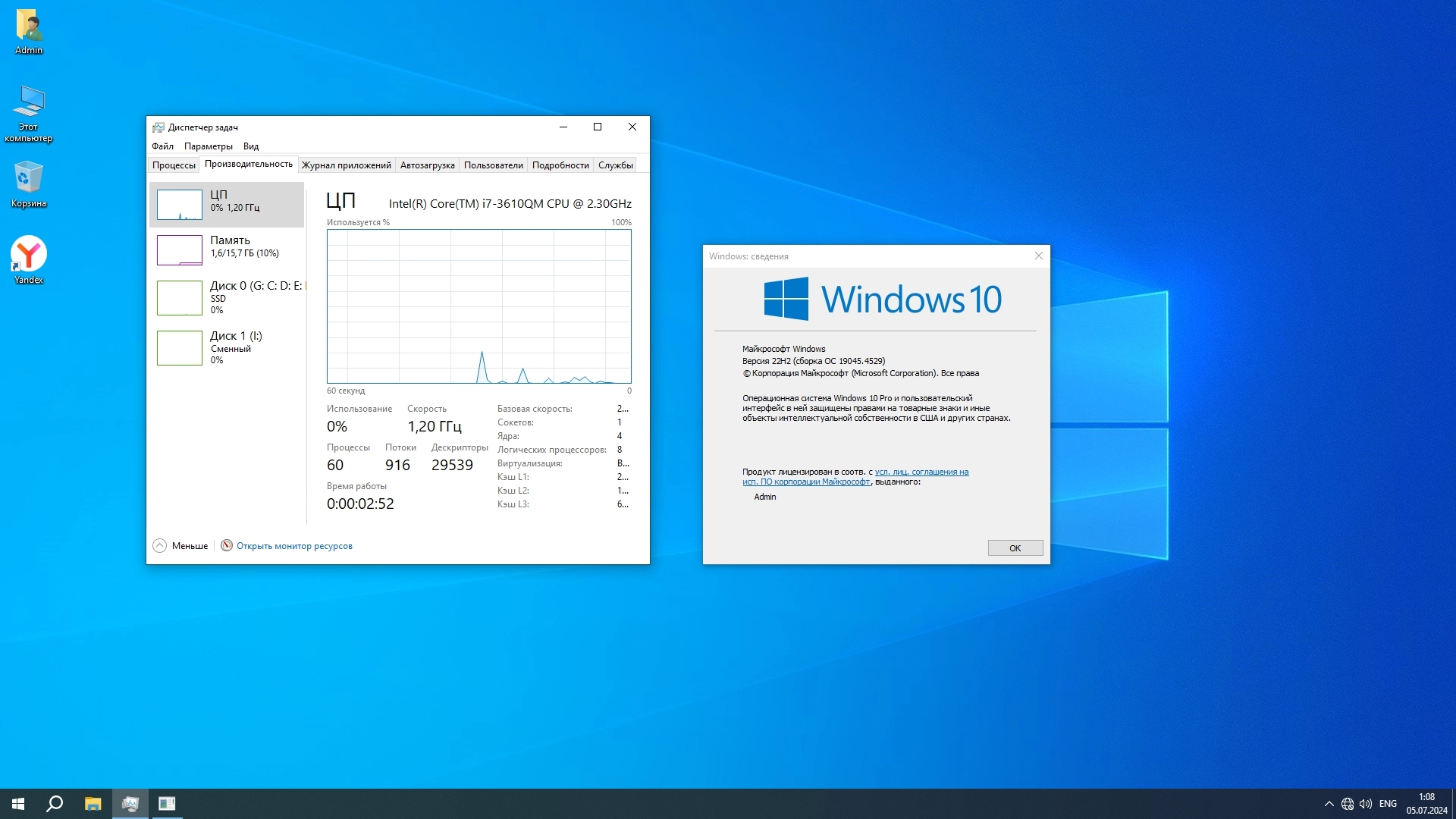Open the 'Параметры' menu
This screenshot has width=1456, height=819.
point(208,146)
